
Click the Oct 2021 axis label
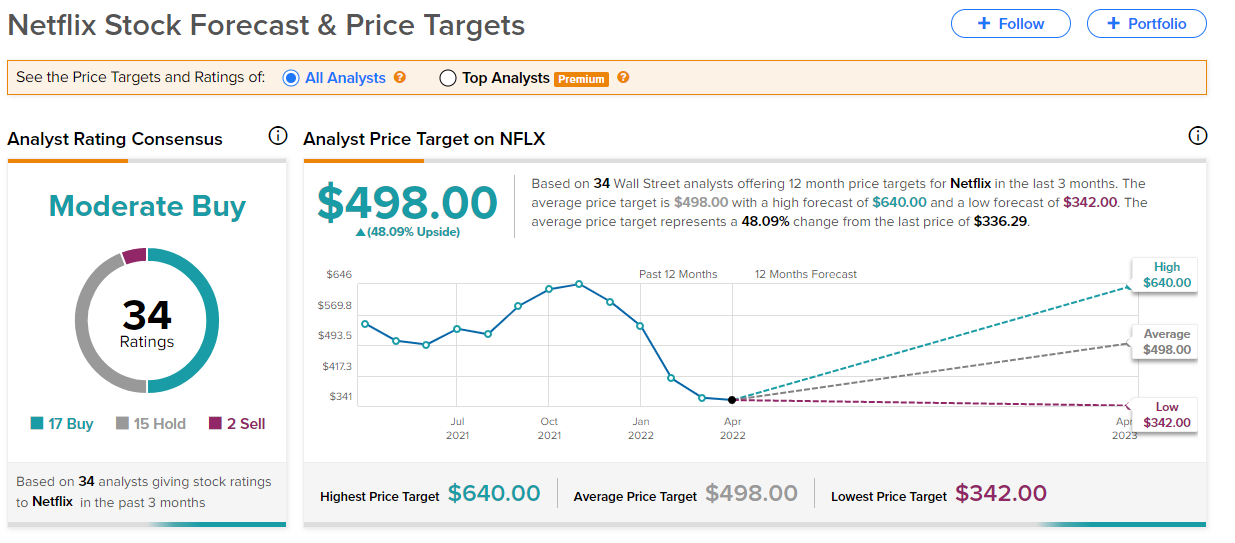pos(549,428)
